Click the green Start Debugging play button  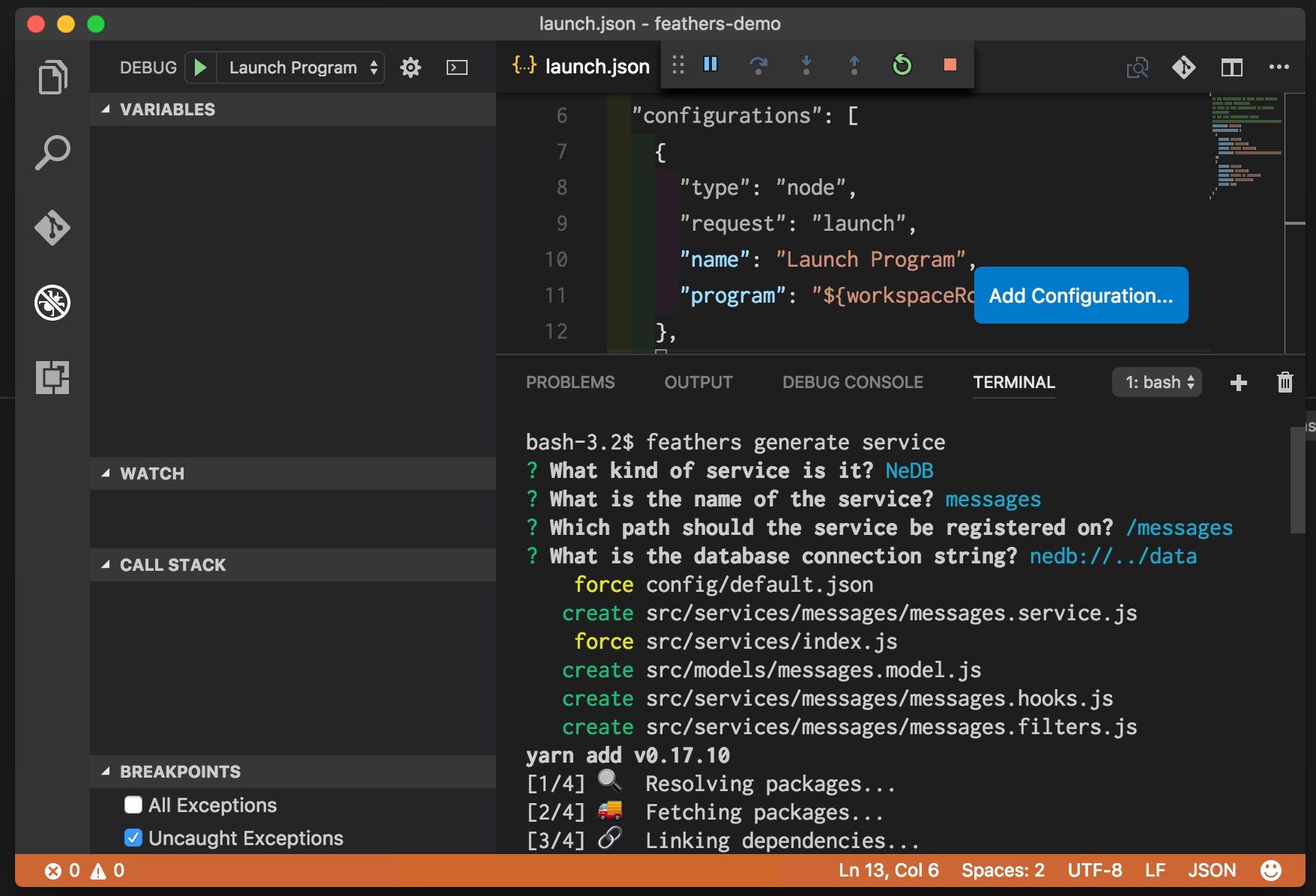tap(200, 67)
